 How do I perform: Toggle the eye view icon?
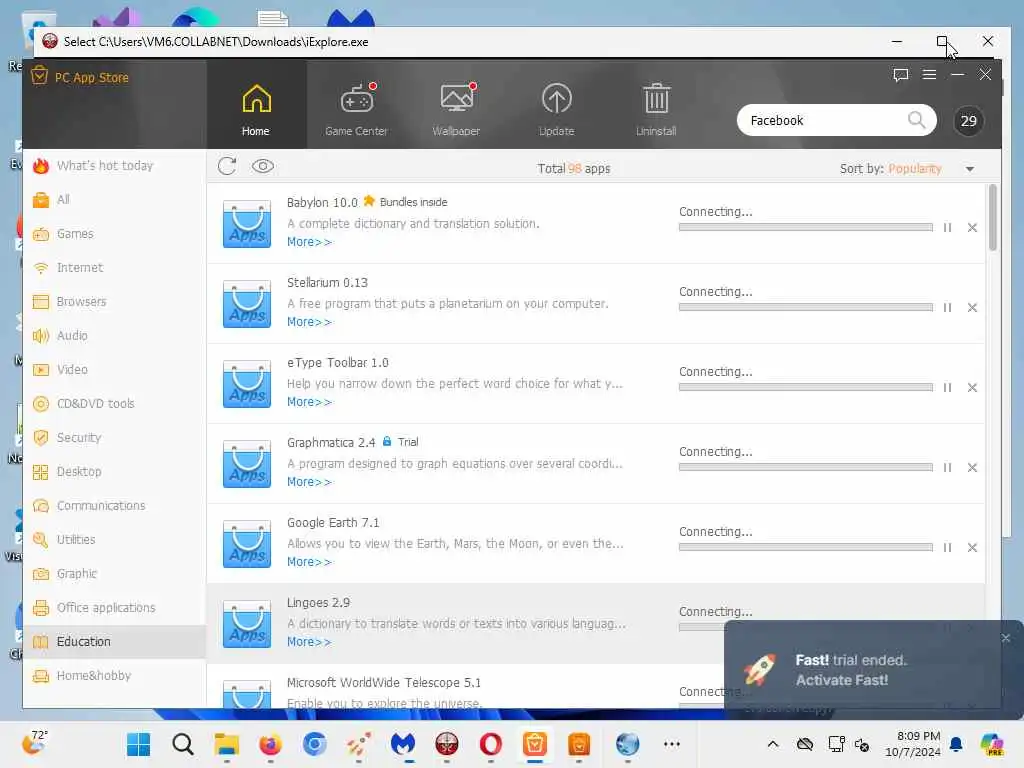pos(263,167)
